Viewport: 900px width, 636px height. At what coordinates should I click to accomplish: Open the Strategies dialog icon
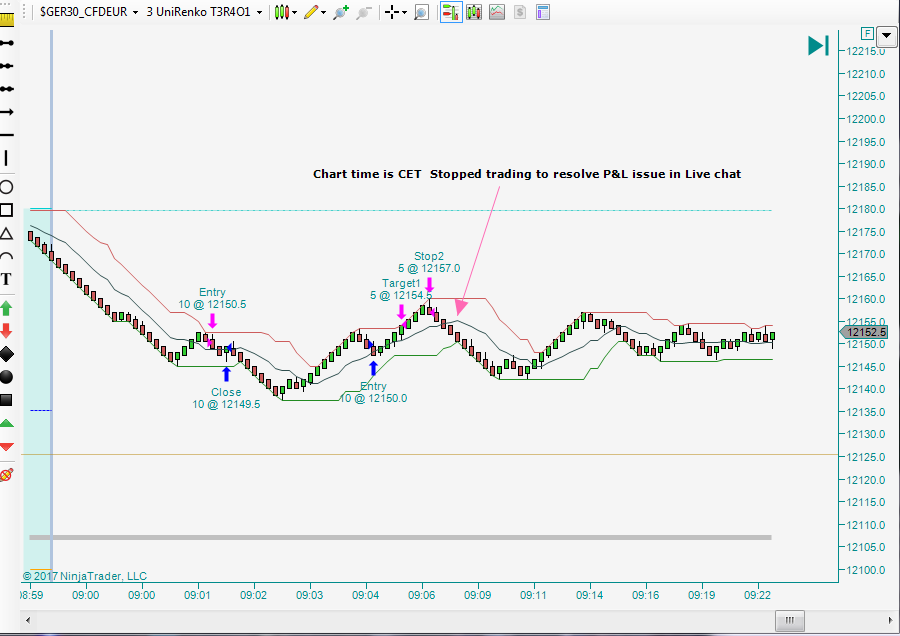[x=496, y=11]
